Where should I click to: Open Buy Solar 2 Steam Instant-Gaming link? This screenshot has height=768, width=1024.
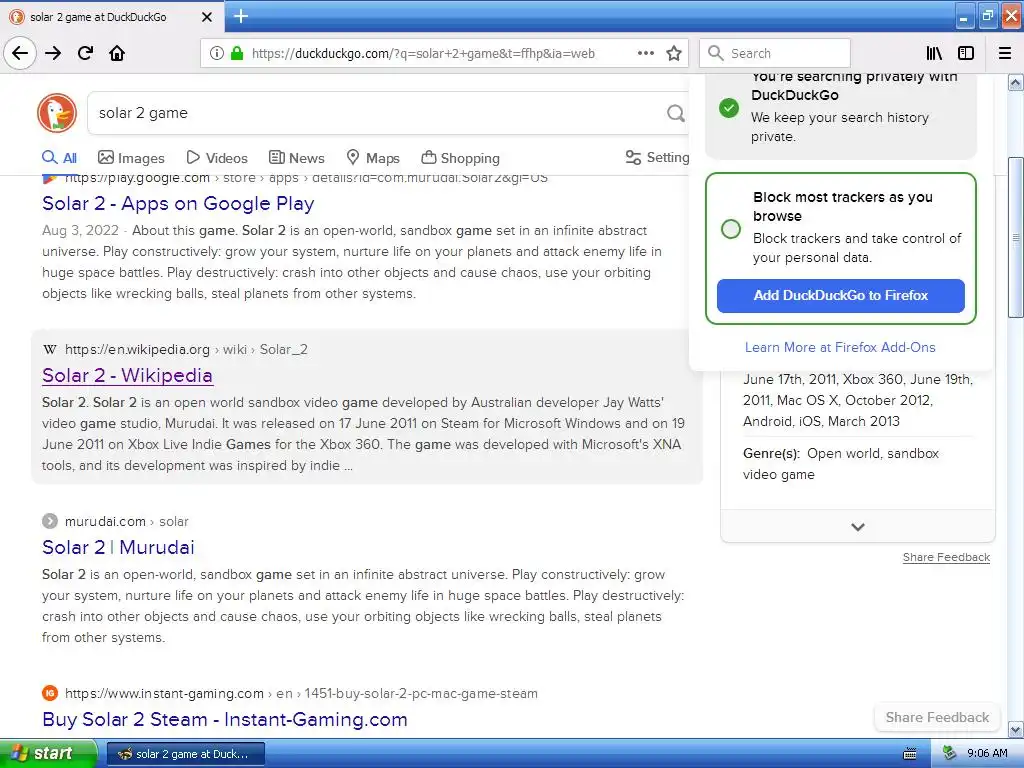pyautogui.click(x=225, y=719)
